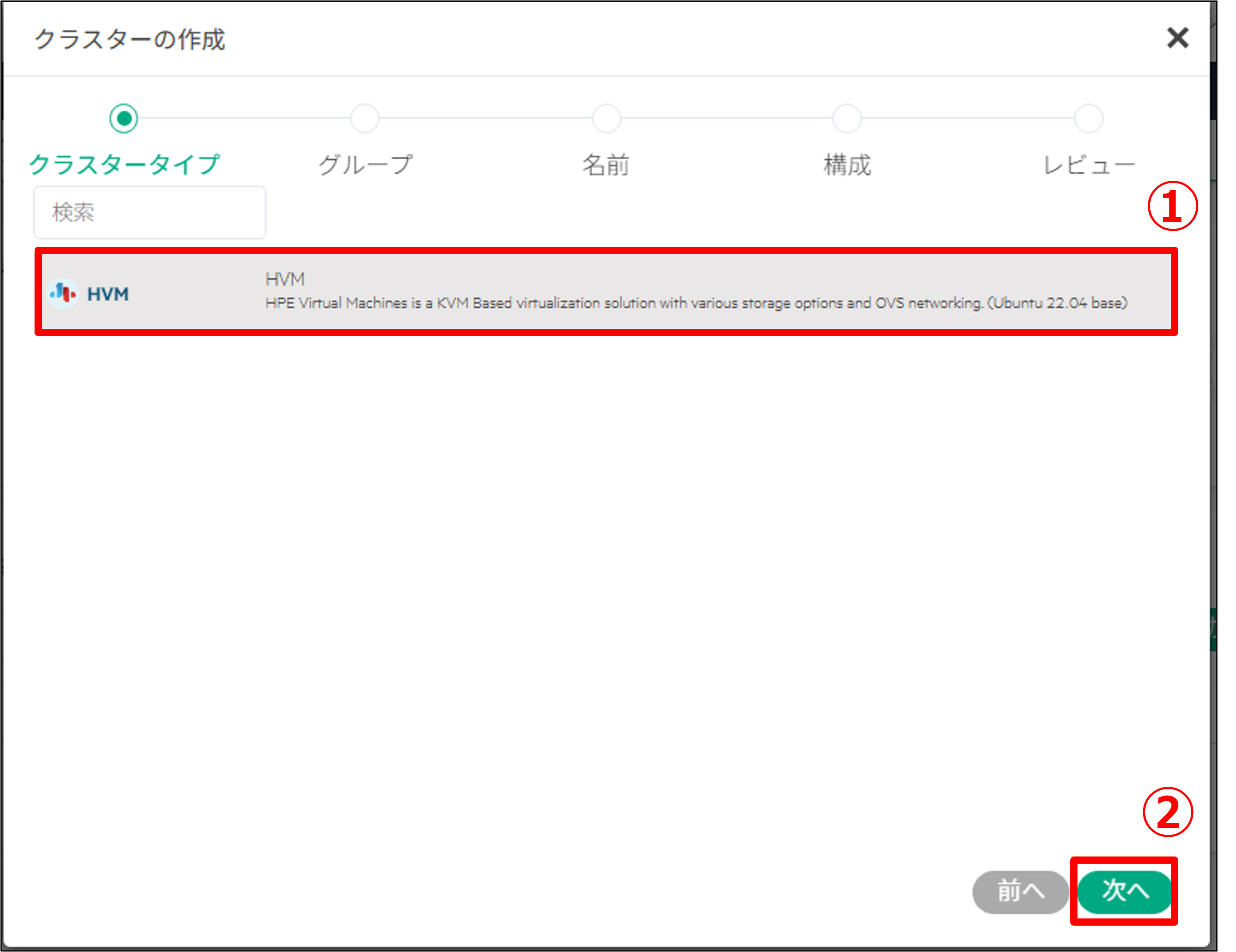Select the クラスタータイプ step circle
Screen dimensions: 1236x952
pyautogui.click(x=123, y=118)
